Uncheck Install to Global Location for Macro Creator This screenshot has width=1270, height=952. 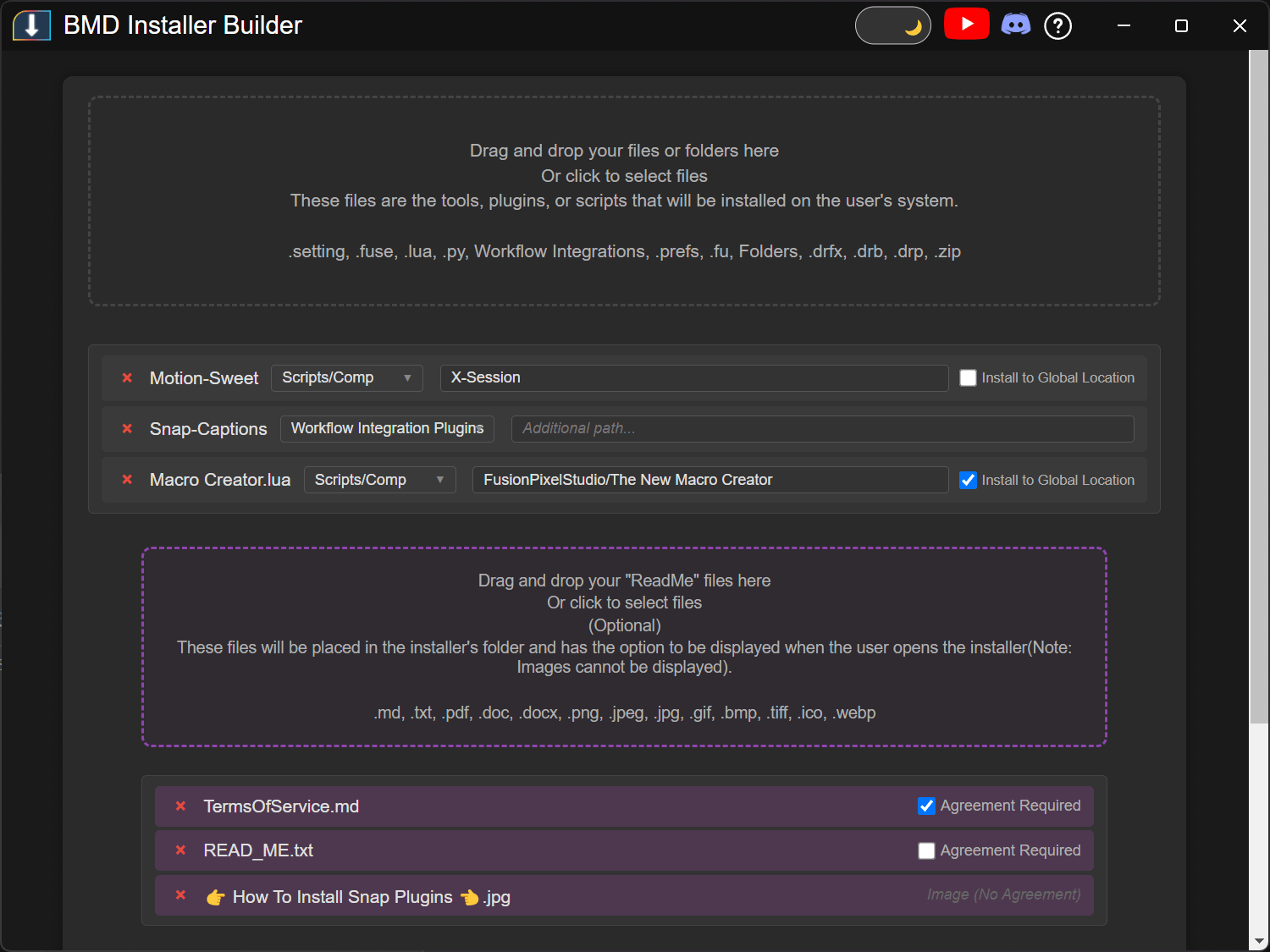968,481
